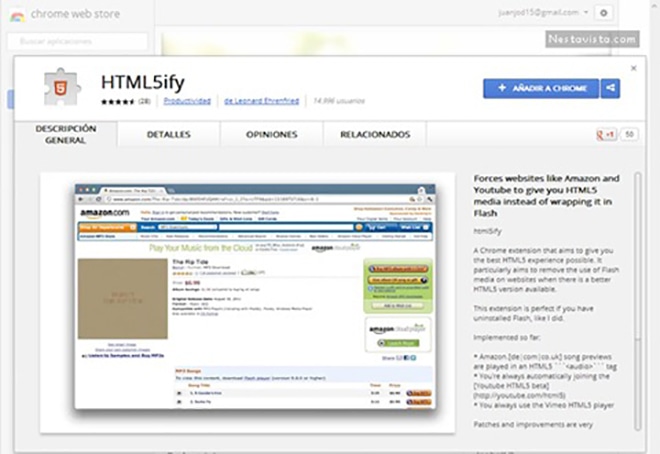Click the rating count (28) link

[x=145, y=101]
